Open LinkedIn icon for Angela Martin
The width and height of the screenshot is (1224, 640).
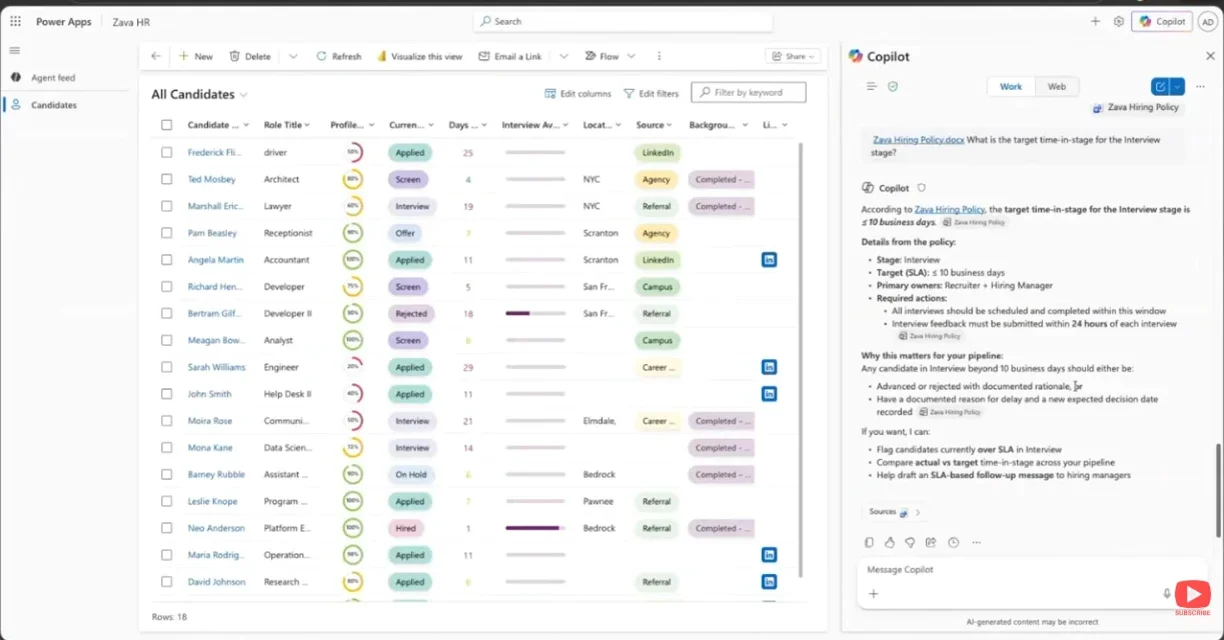coord(769,259)
